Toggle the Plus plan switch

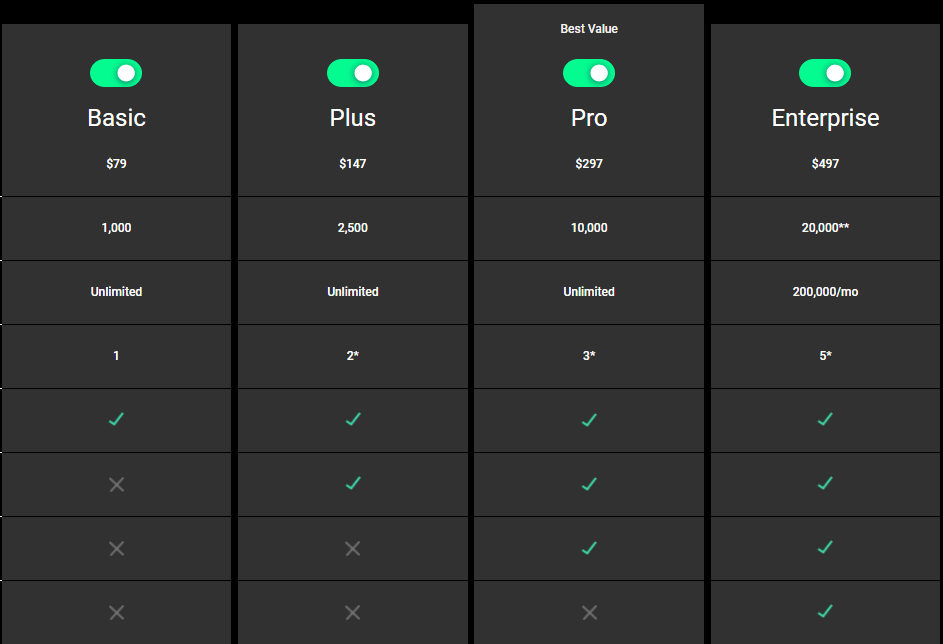click(x=352, y=73)
